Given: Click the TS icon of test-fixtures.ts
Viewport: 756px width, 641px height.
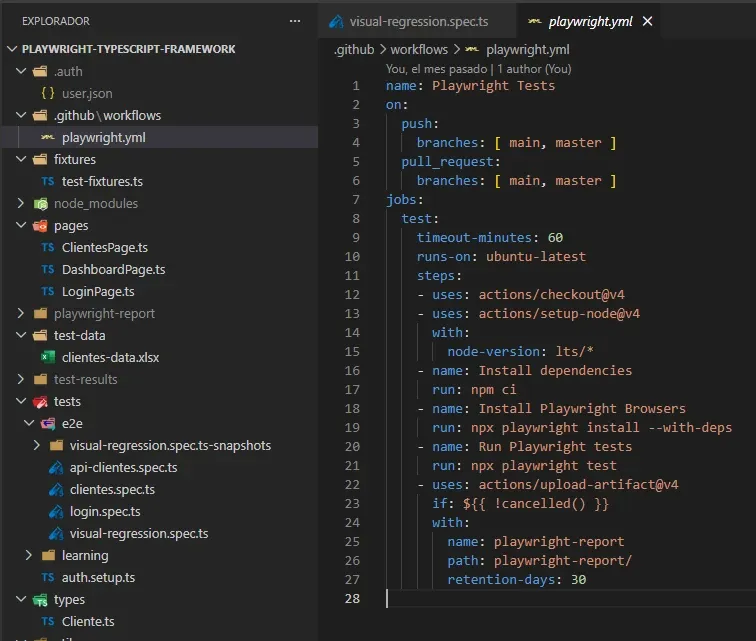Looking at the screenshot, I should 48,181.
